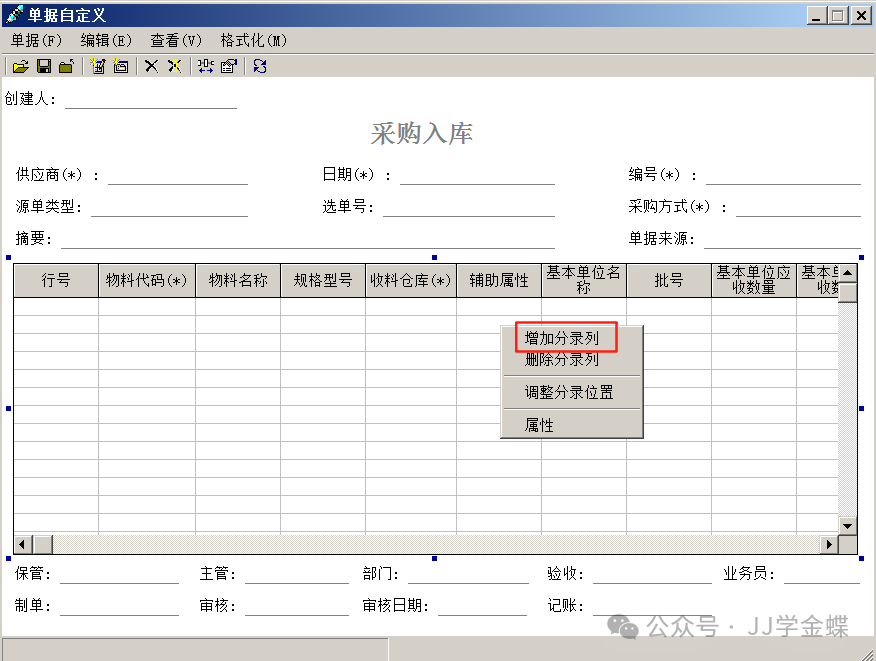Click the 采购入库 form title
Image resolution: width=876 pixels, height=661 pixels.
[421, 133]
